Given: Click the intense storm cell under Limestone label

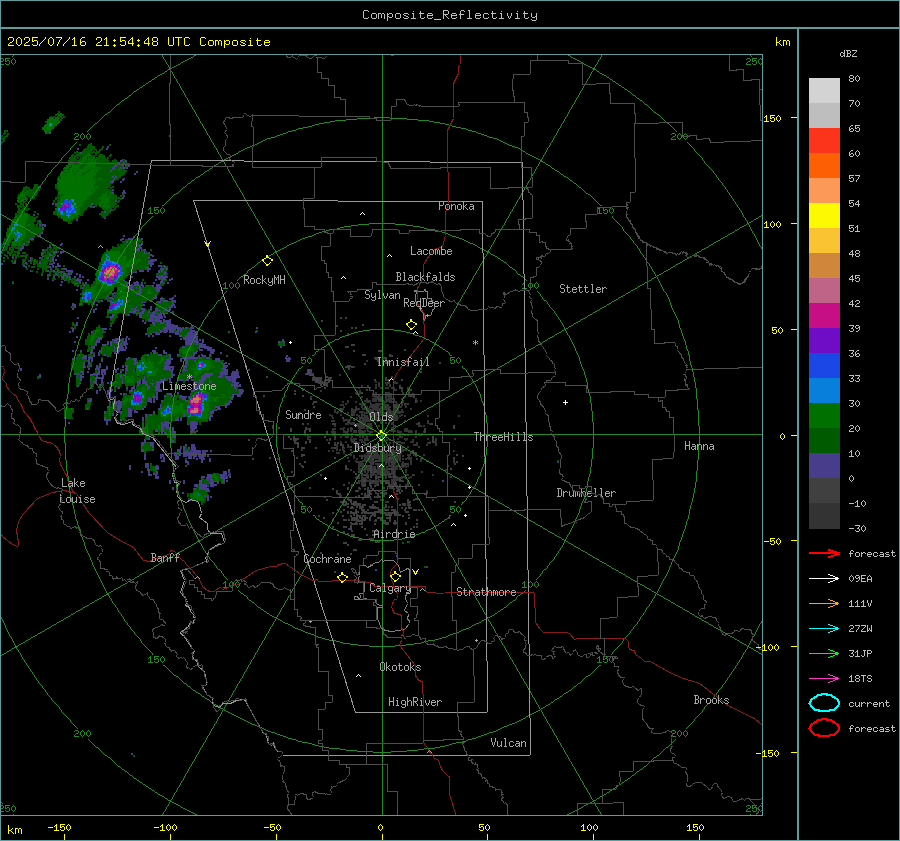Looking at the screenshot, I should click(x=195, y=405).
